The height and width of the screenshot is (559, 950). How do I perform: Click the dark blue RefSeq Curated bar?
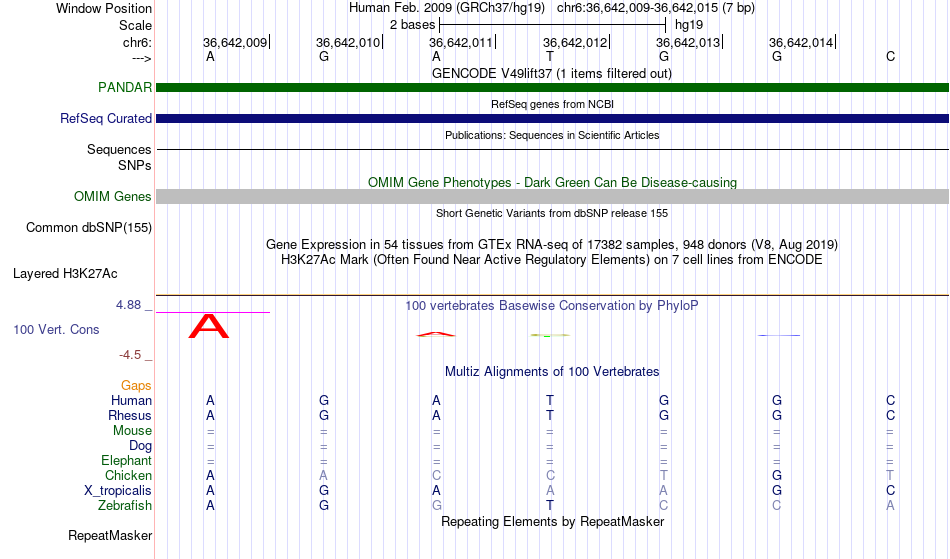552,119
